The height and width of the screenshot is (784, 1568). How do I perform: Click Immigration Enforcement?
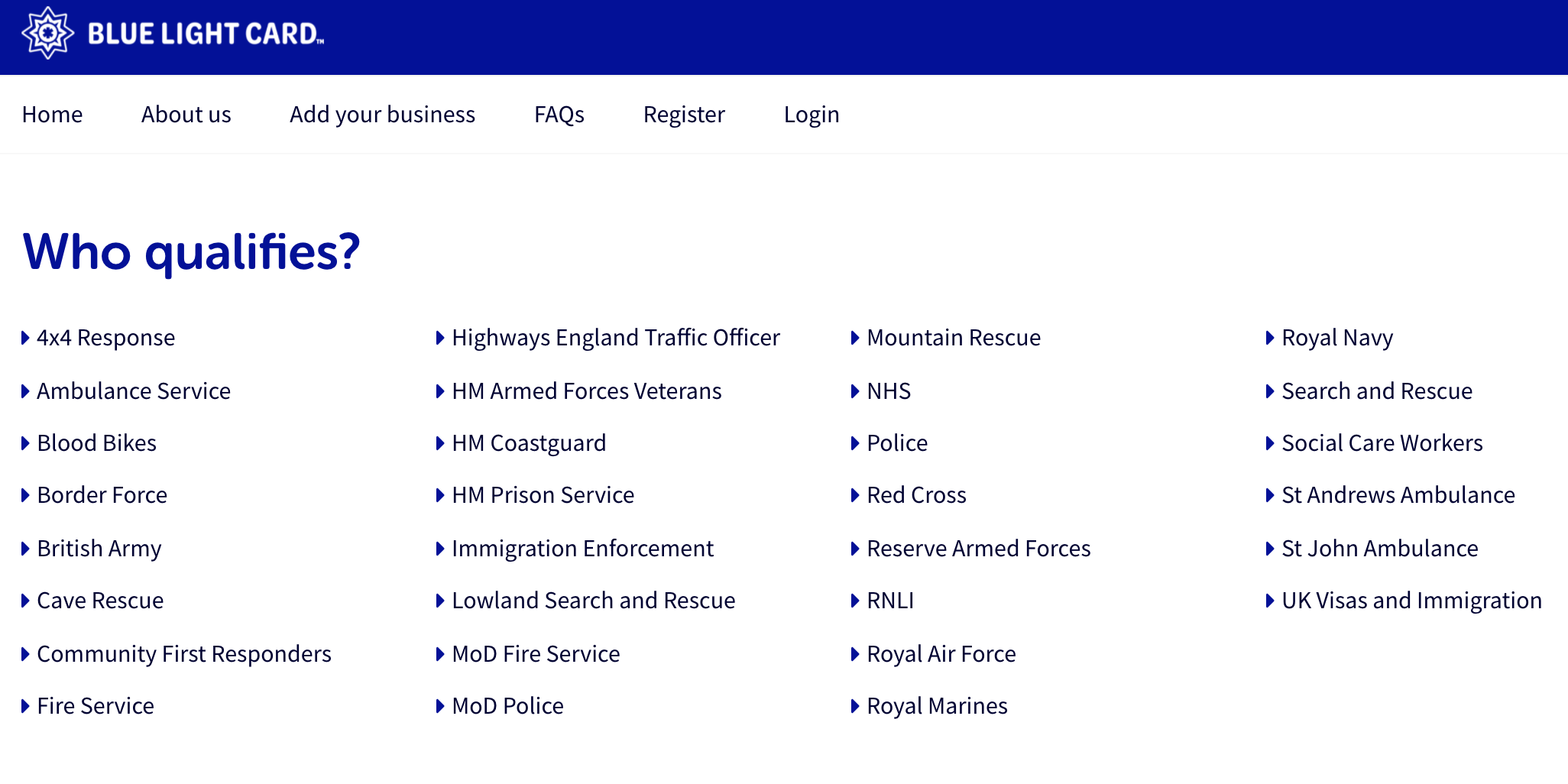pyautogui.click(x=583, y=549)
